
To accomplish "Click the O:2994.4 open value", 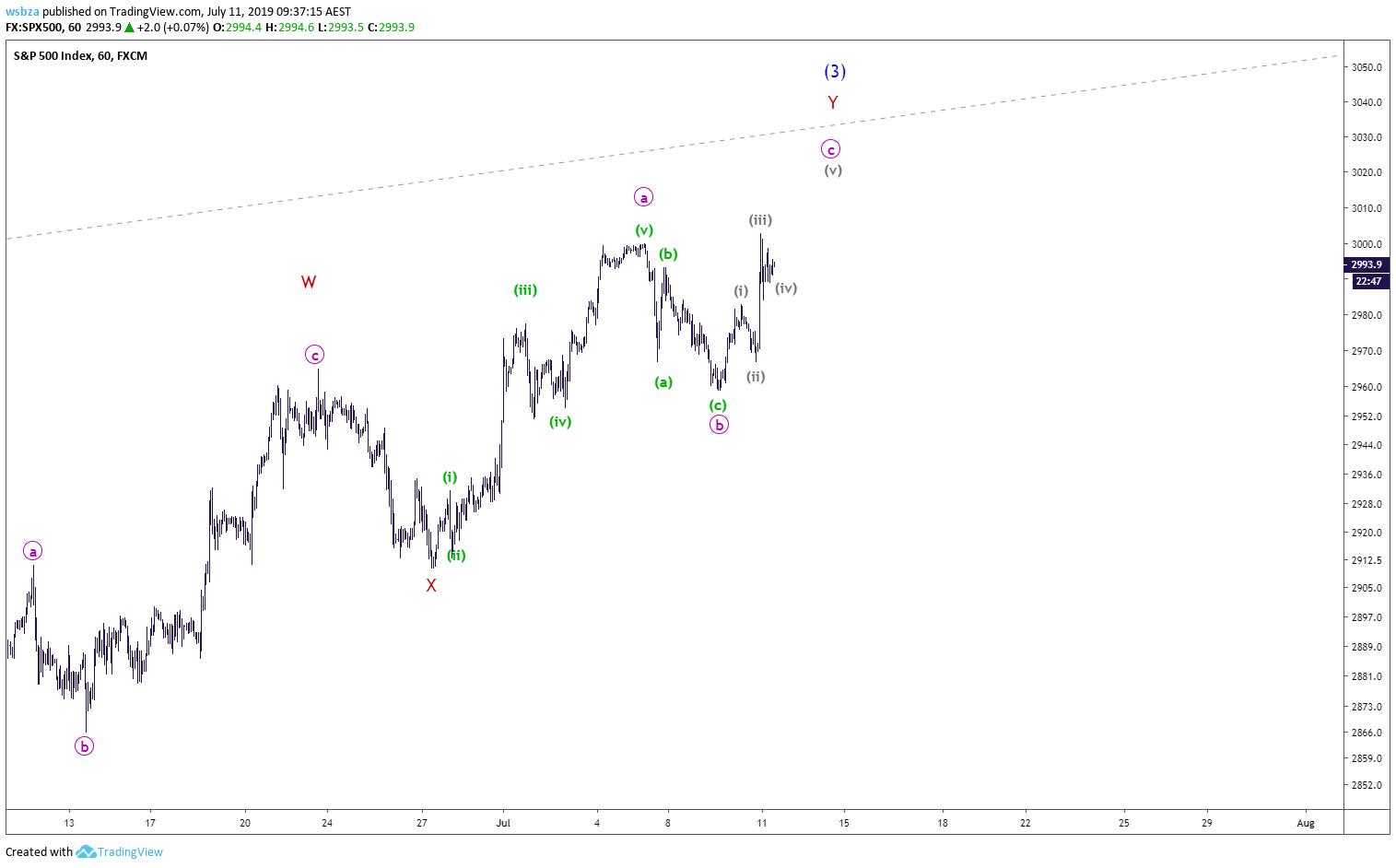I will (238, 28).
